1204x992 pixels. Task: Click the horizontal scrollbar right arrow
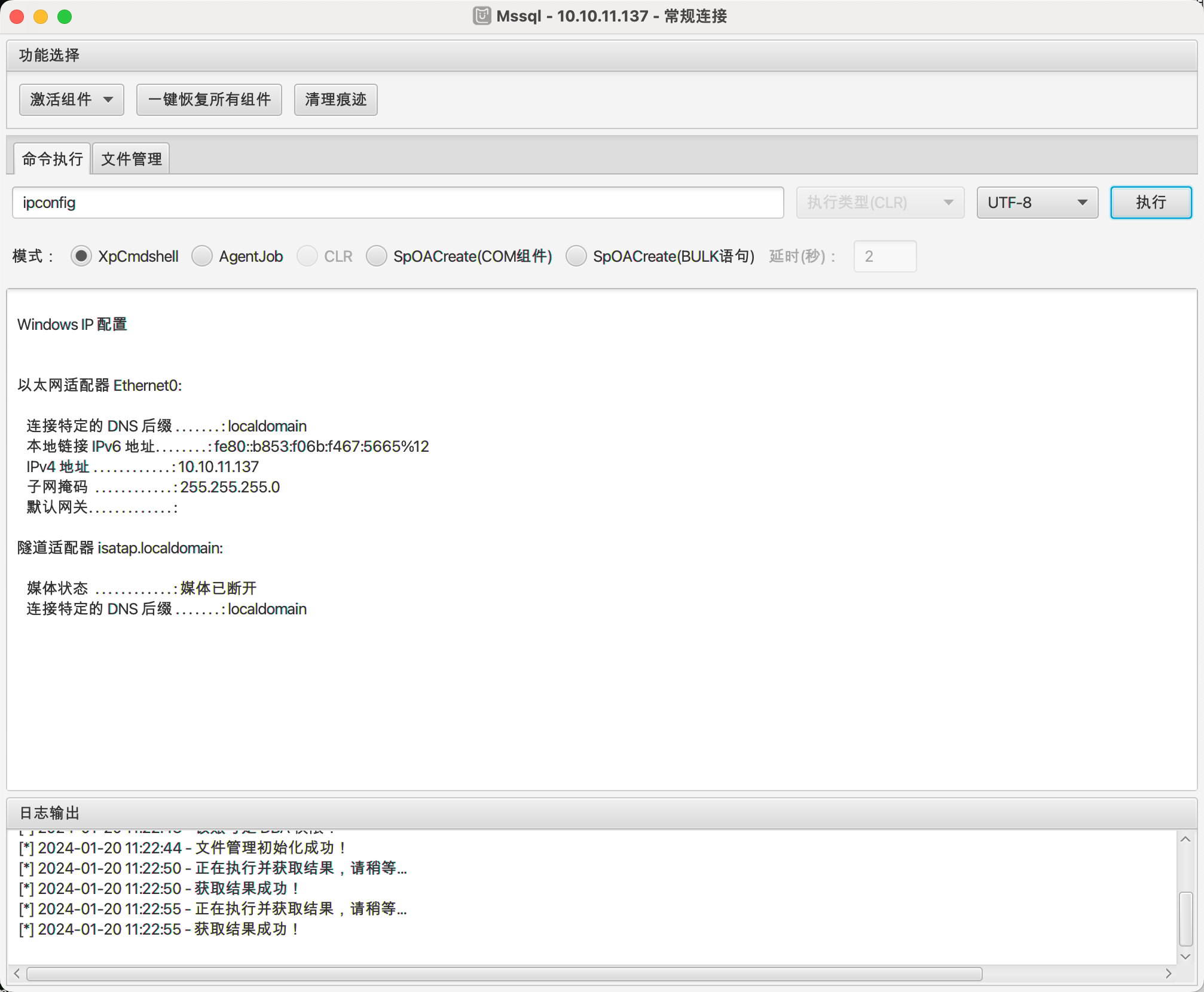[1168, 973]
